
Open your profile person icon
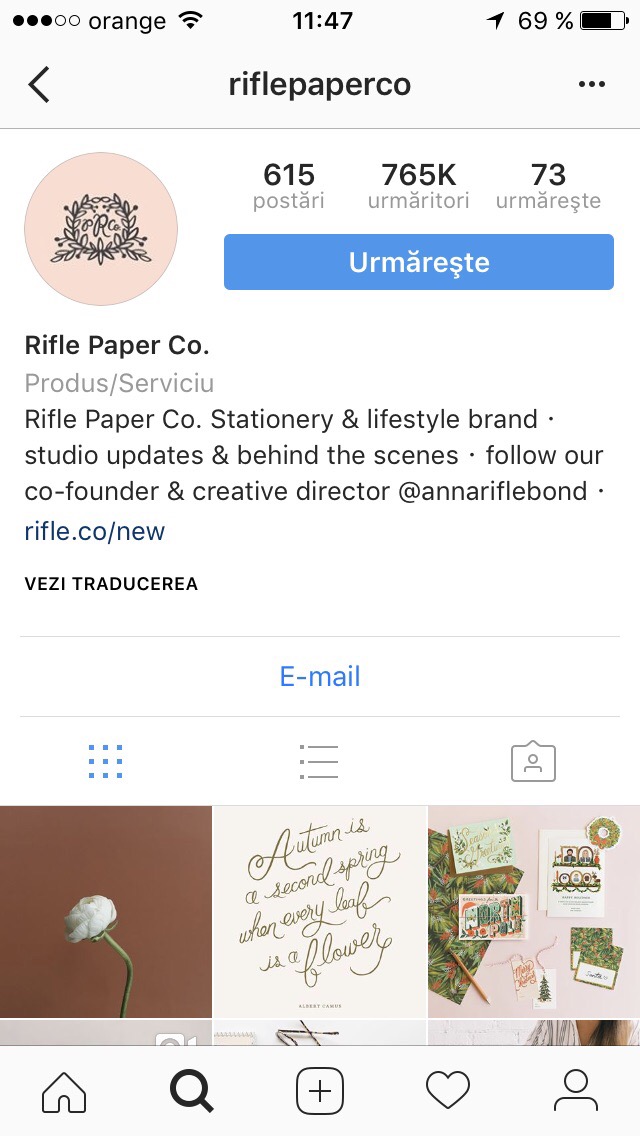point(575,1090)
